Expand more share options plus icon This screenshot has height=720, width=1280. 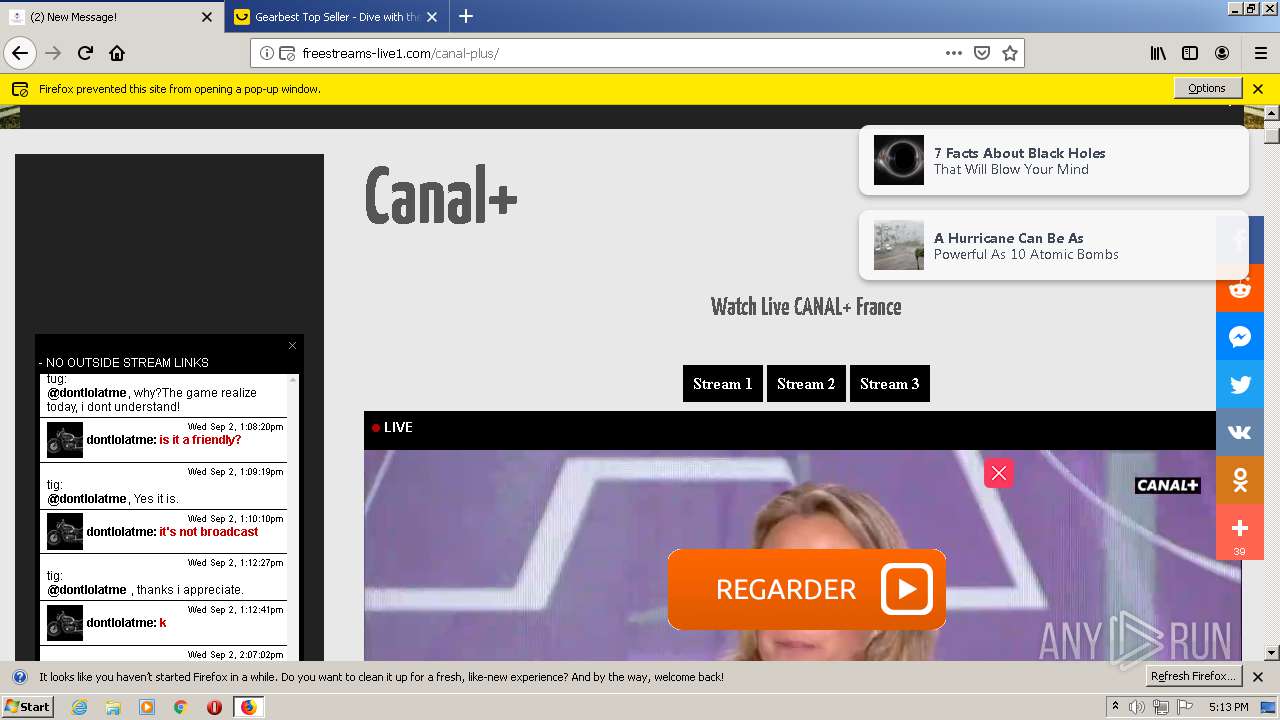(x=1240, y=531)
